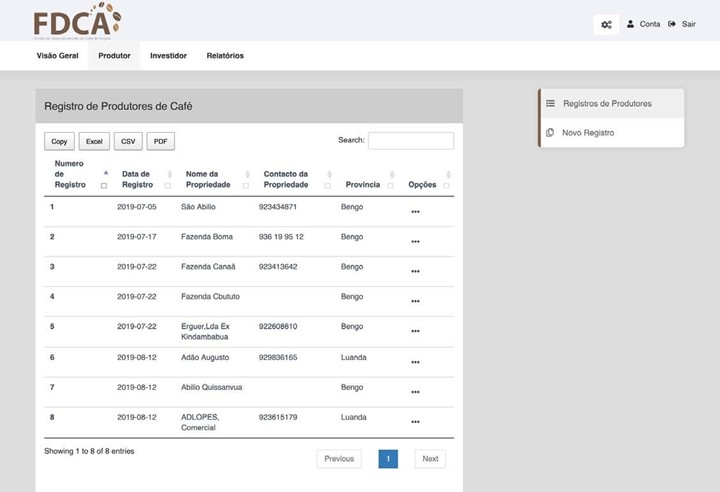Viewport: 720px width, 492px height.
Task: Sort by Numero de Registro arrow
Action: click(105, 173)
